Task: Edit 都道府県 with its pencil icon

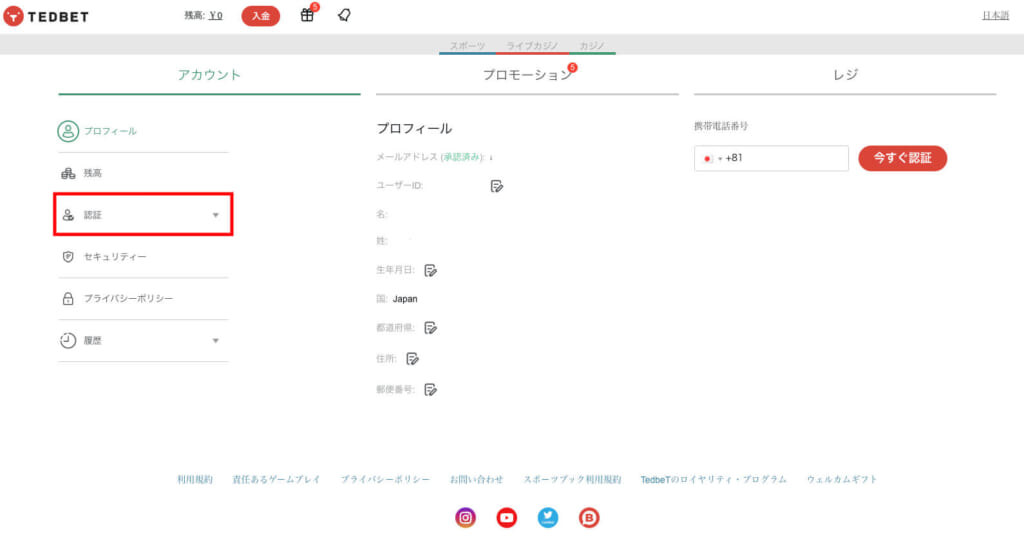Action: pos(430,328)
